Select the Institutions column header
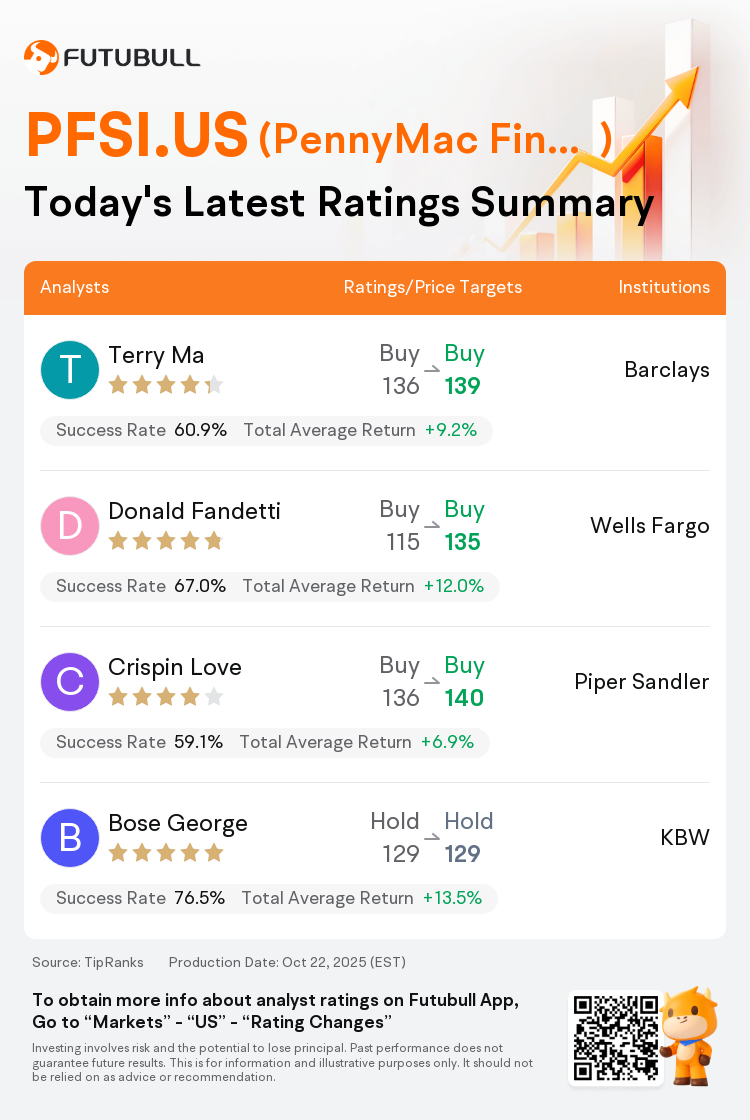The image size is (750, 1120). 664,287
